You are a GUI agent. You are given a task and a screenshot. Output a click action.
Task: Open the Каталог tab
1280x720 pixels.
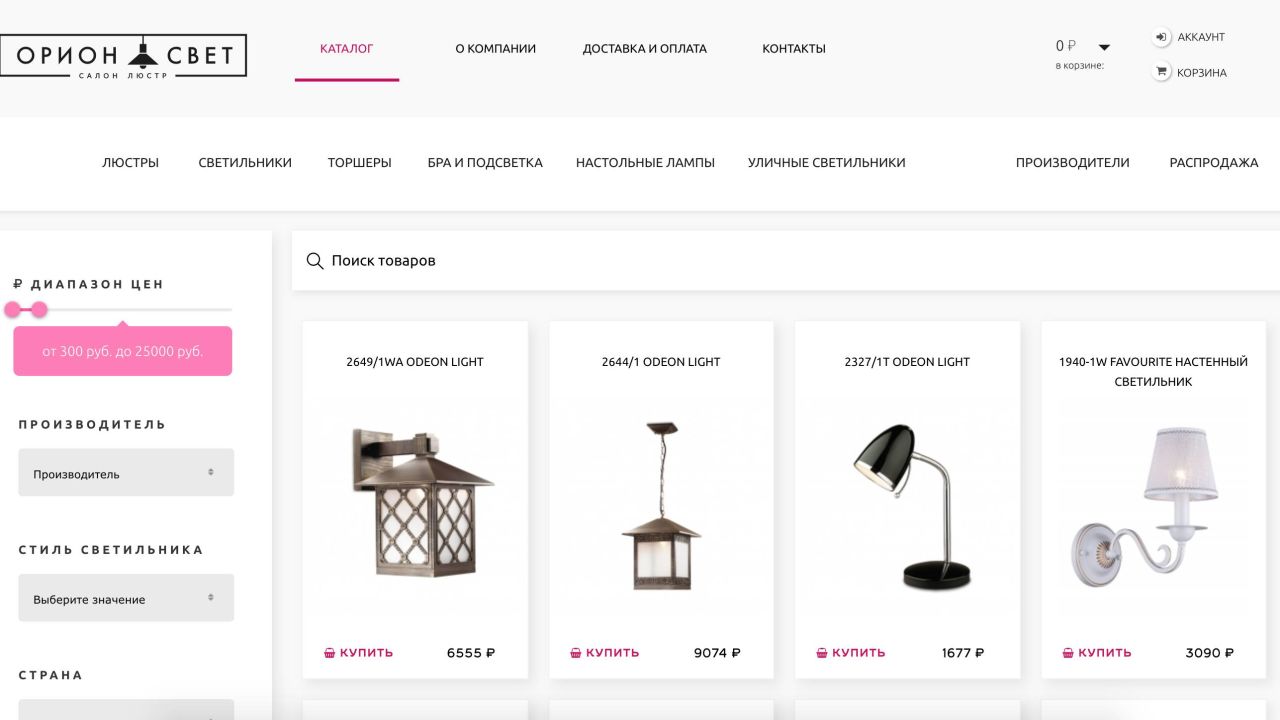347,48
